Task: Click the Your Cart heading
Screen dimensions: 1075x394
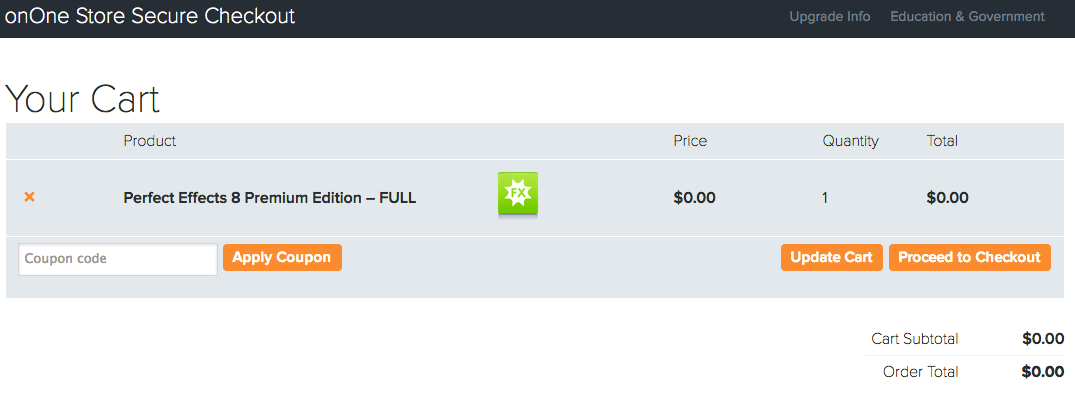Action: click(82, 99)
